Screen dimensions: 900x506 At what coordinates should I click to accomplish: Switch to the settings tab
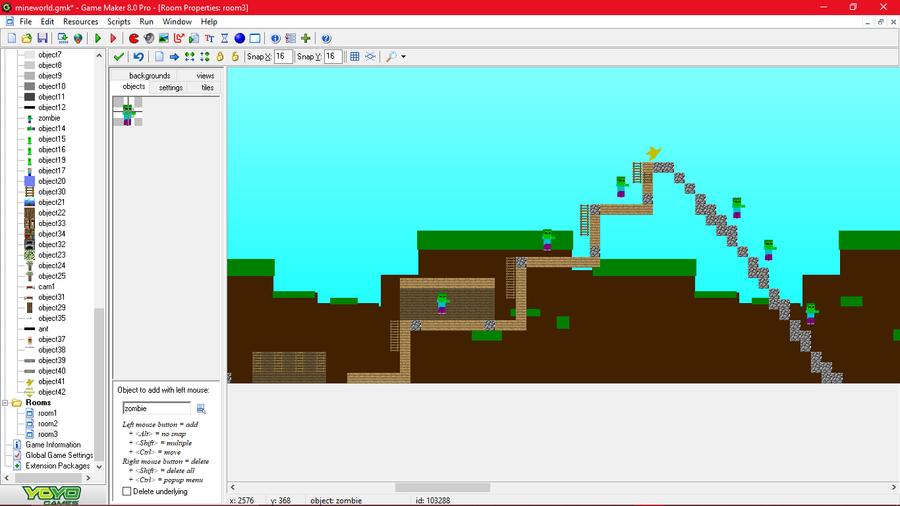coord(170,88)
